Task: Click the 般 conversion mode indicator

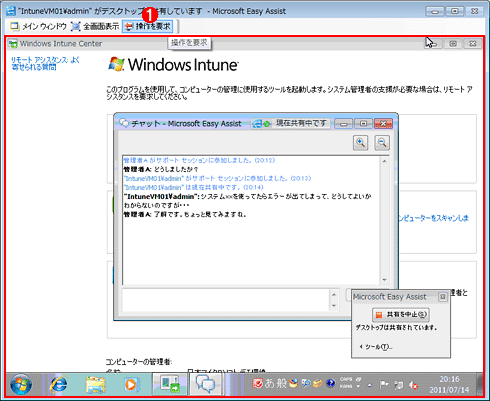Action: tap(281, 383)
